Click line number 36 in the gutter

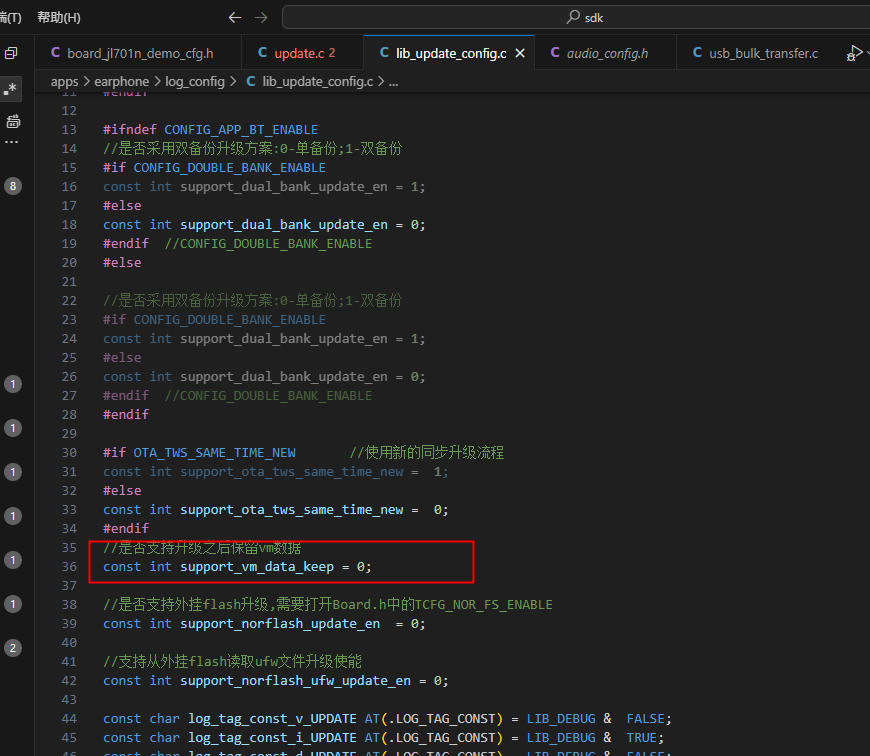click(x=69, y=567)
